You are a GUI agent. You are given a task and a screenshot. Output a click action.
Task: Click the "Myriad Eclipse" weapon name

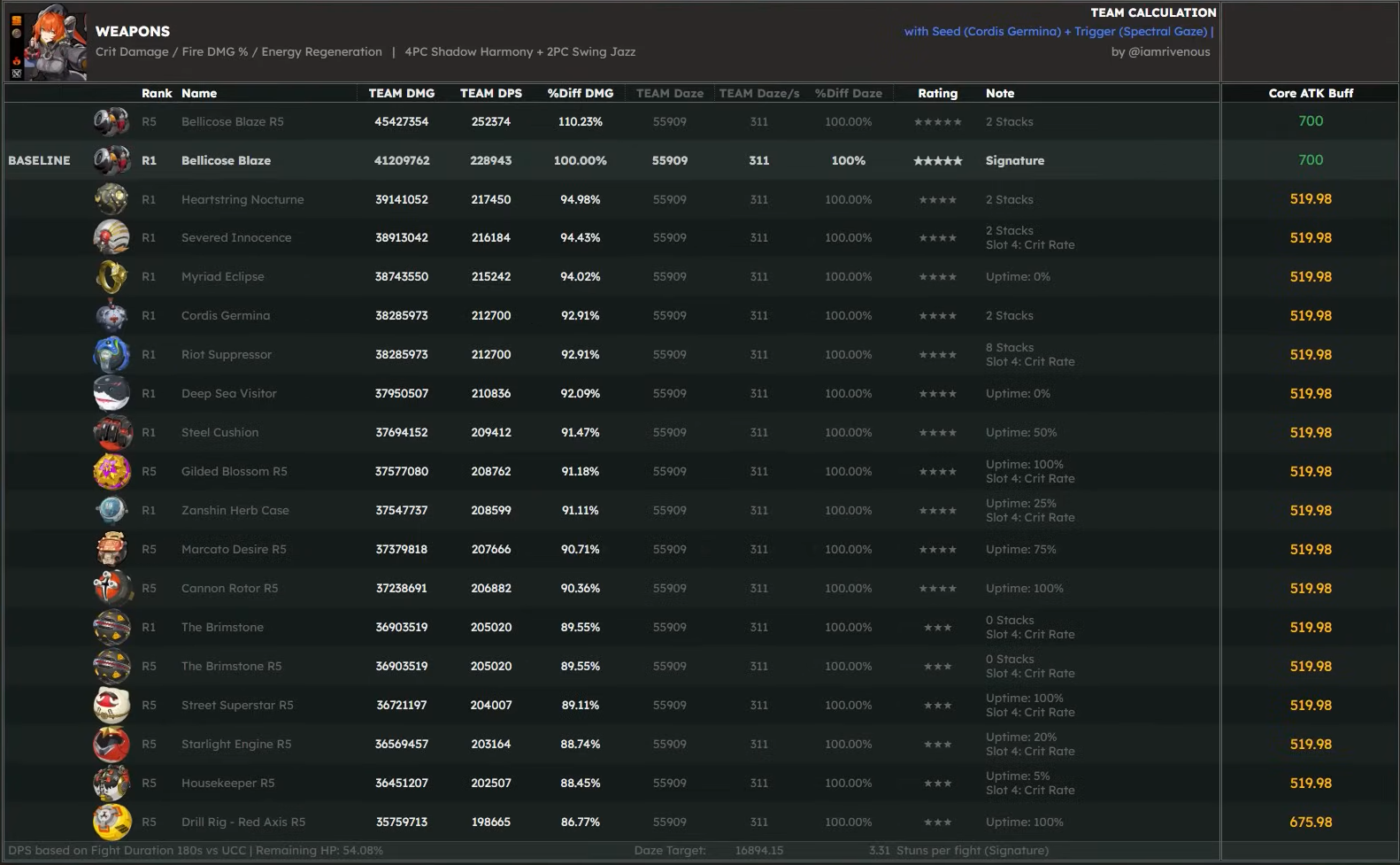223,276
